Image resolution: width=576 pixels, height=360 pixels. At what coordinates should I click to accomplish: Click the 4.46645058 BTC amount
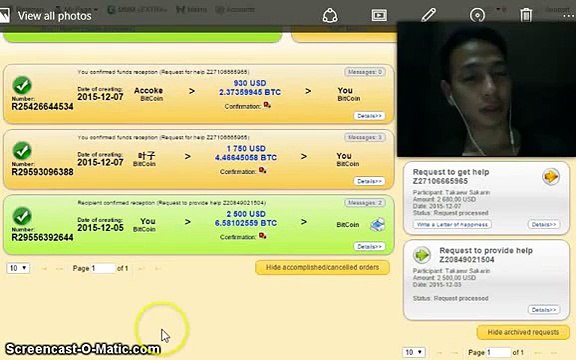point(246,158)
